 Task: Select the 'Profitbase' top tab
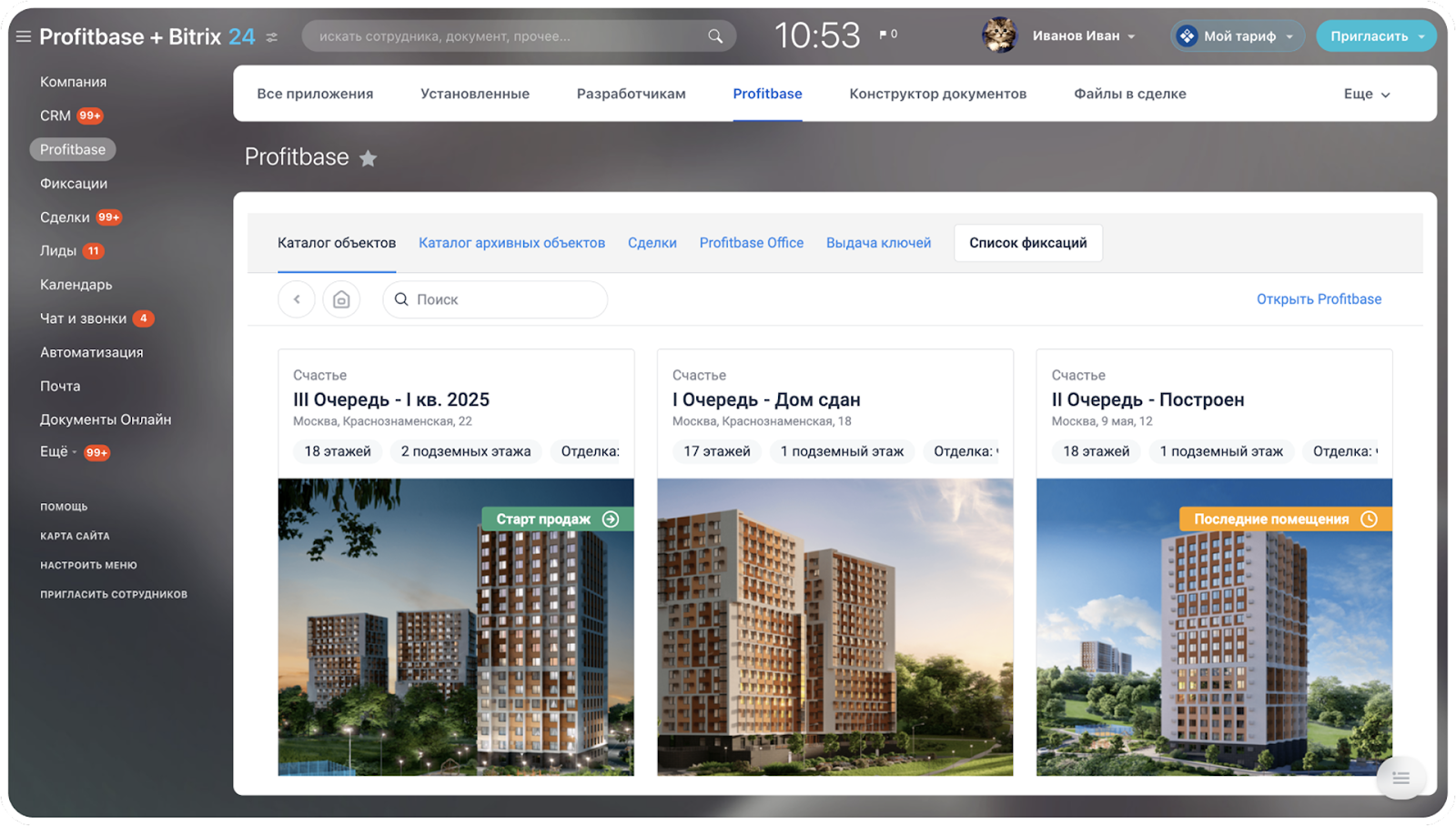[767, 94]
